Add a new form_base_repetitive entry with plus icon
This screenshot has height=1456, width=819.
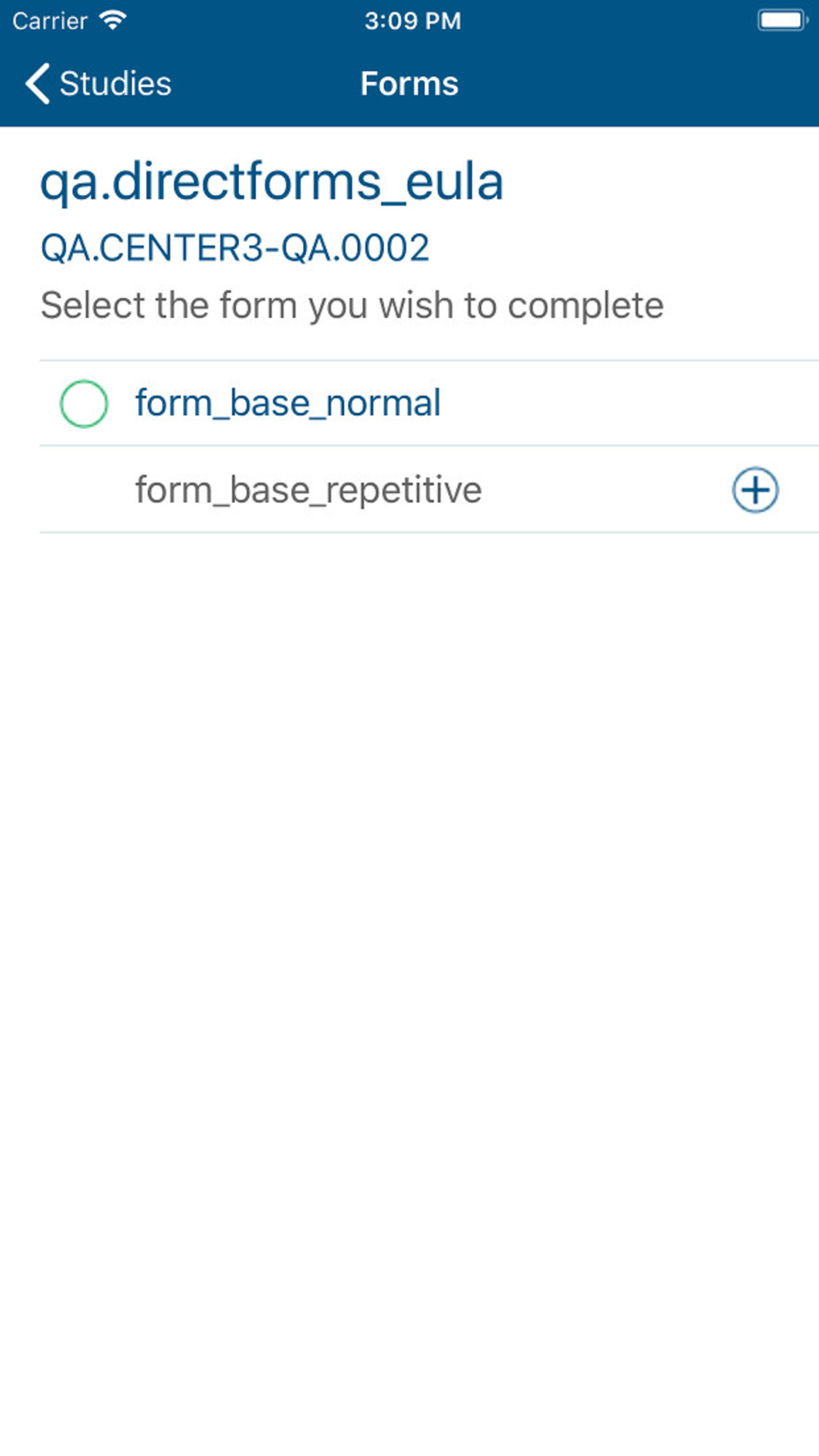point(754,490)
